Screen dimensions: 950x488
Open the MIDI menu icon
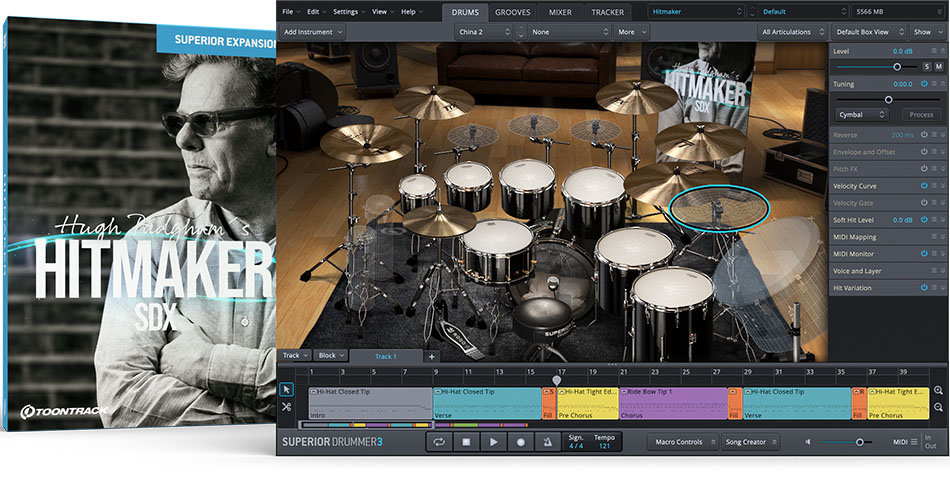(x=914, y=442)
